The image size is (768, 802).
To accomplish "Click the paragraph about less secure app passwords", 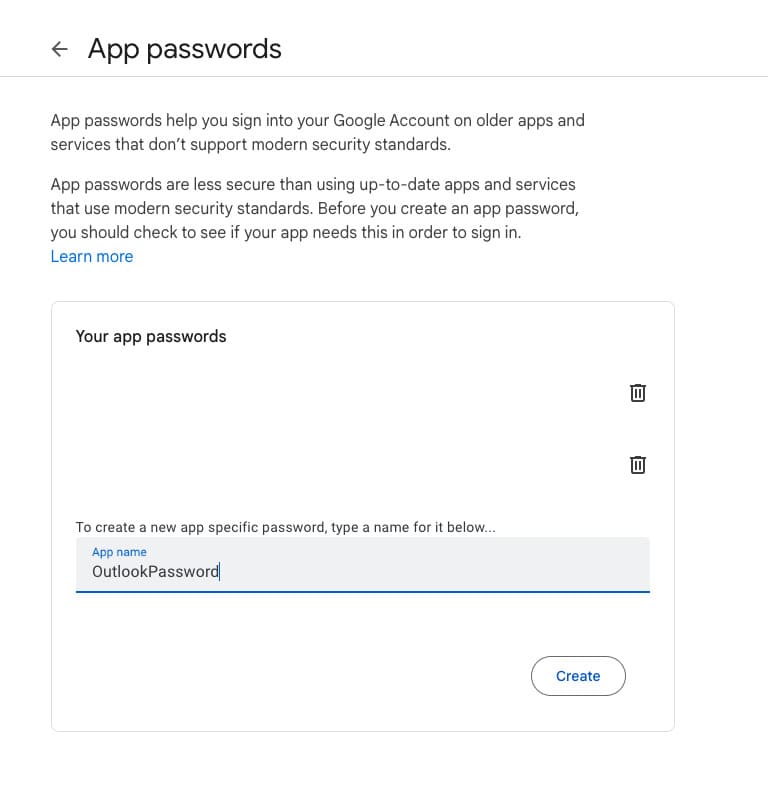I will click(314, 208).
